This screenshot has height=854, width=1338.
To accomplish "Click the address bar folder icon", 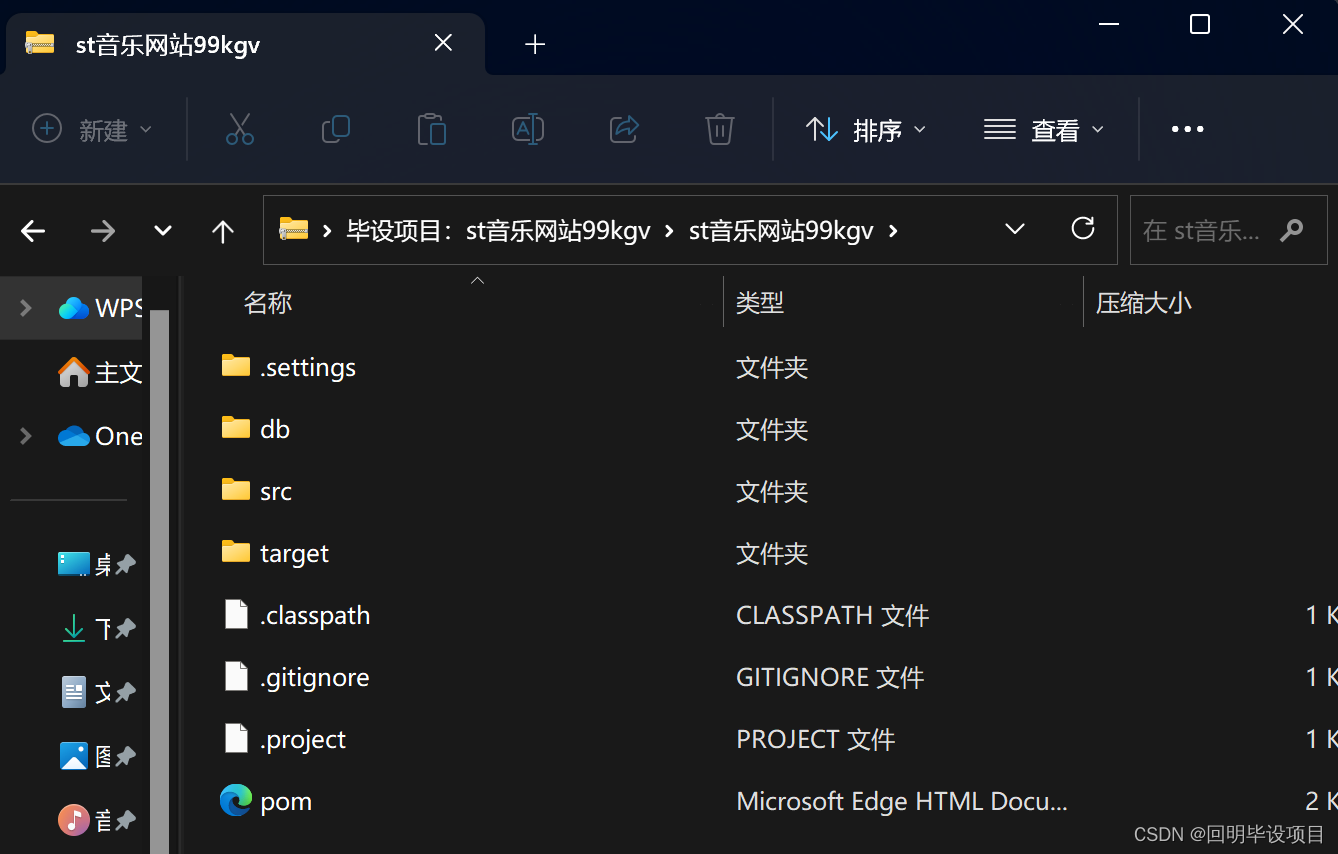I will [293, 230].
